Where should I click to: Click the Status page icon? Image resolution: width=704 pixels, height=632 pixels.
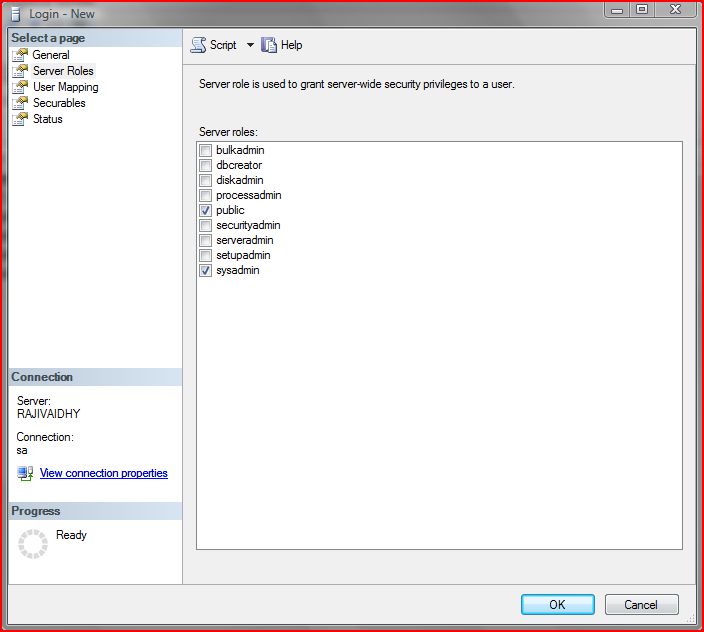pyautogui.click(x=19, y=119)
